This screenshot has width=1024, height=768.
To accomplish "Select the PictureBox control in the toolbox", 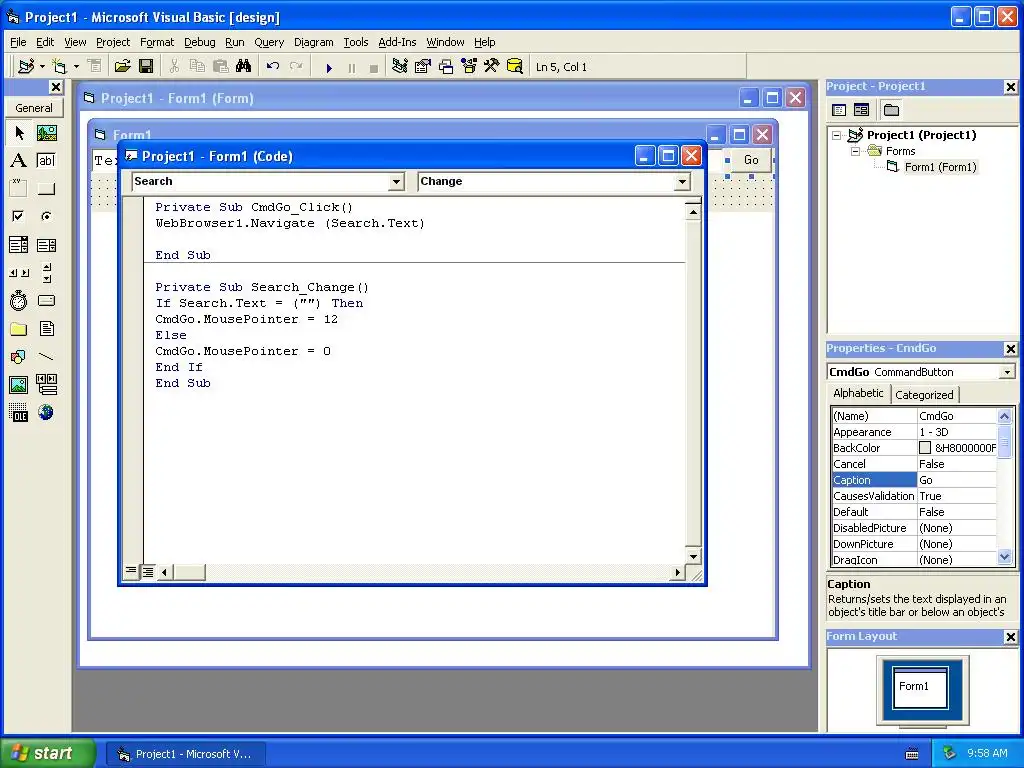I will (x=46, y=133).
